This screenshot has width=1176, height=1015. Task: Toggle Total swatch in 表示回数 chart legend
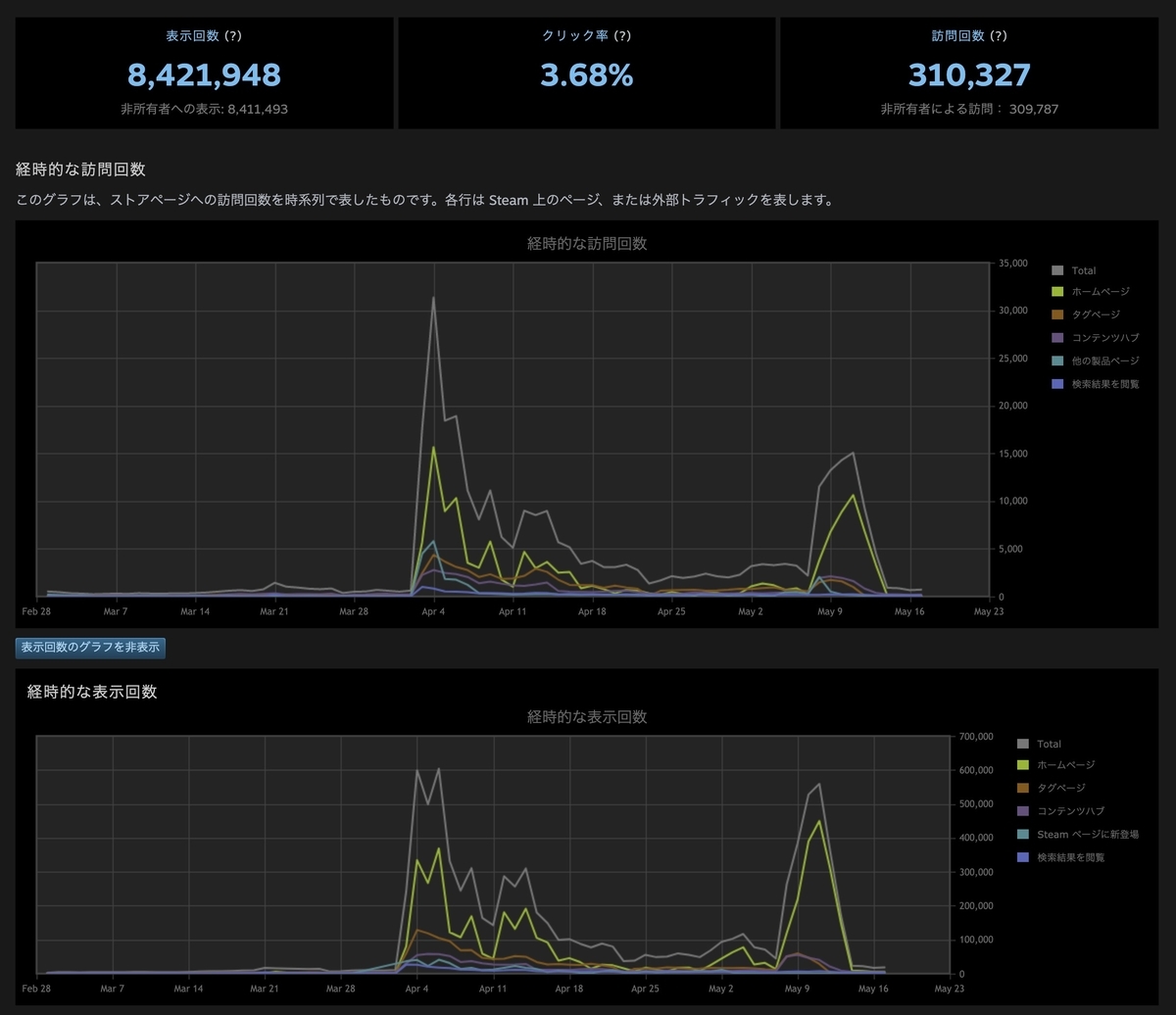tap(1023, 744)
